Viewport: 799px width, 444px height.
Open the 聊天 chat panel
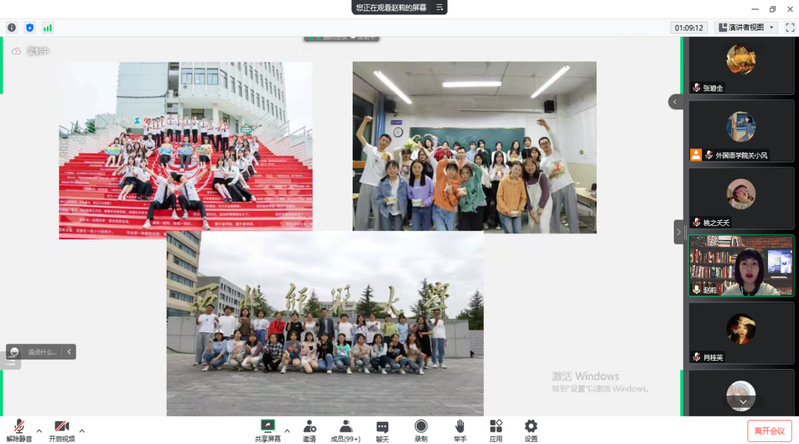pyautogui.click(x=382, y=429)
